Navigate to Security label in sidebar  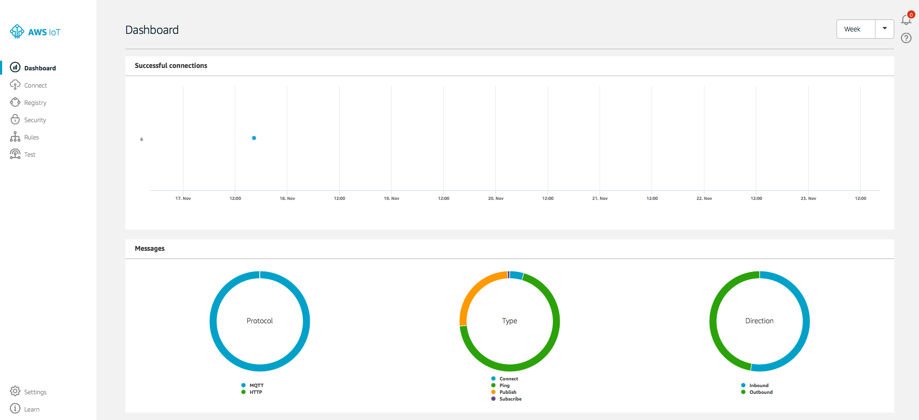pos(35,120)
